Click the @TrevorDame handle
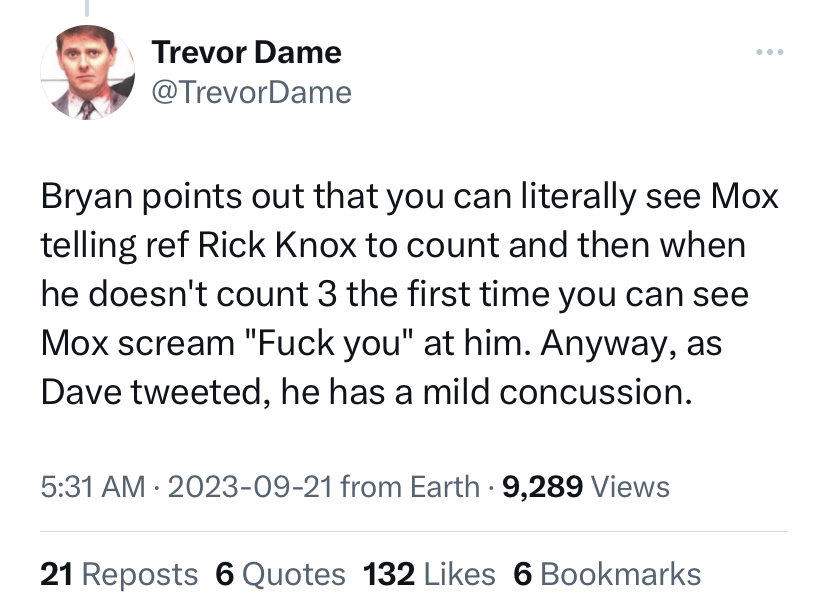The height and width of the screenshot is (610, 828). 251,92
